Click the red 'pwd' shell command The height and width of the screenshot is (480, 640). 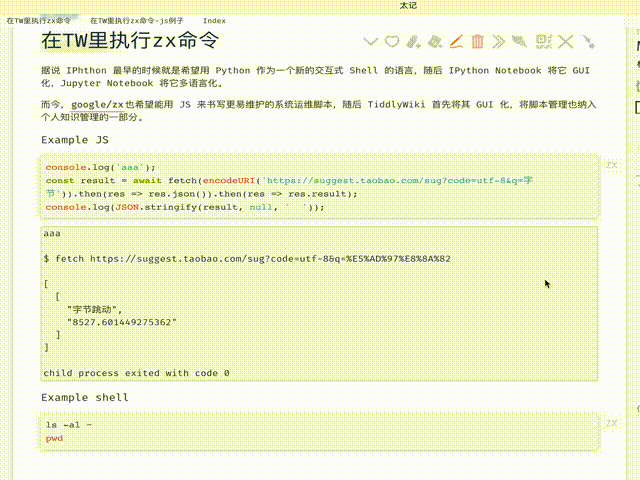pyautogui.click(x=54, y=438)
